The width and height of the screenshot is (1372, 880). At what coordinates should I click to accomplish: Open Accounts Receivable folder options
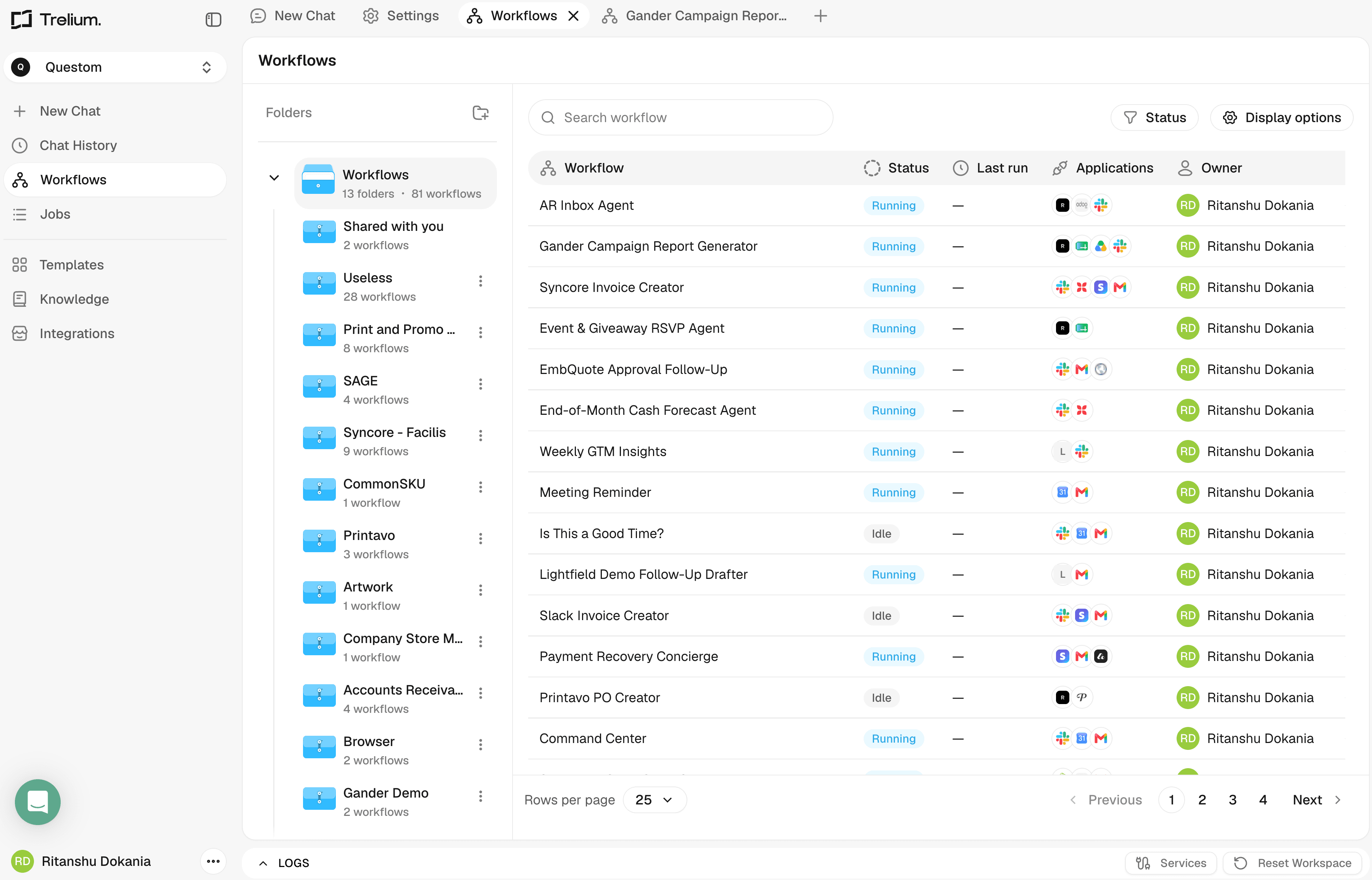pyautogui.click(x=480, y=693)
